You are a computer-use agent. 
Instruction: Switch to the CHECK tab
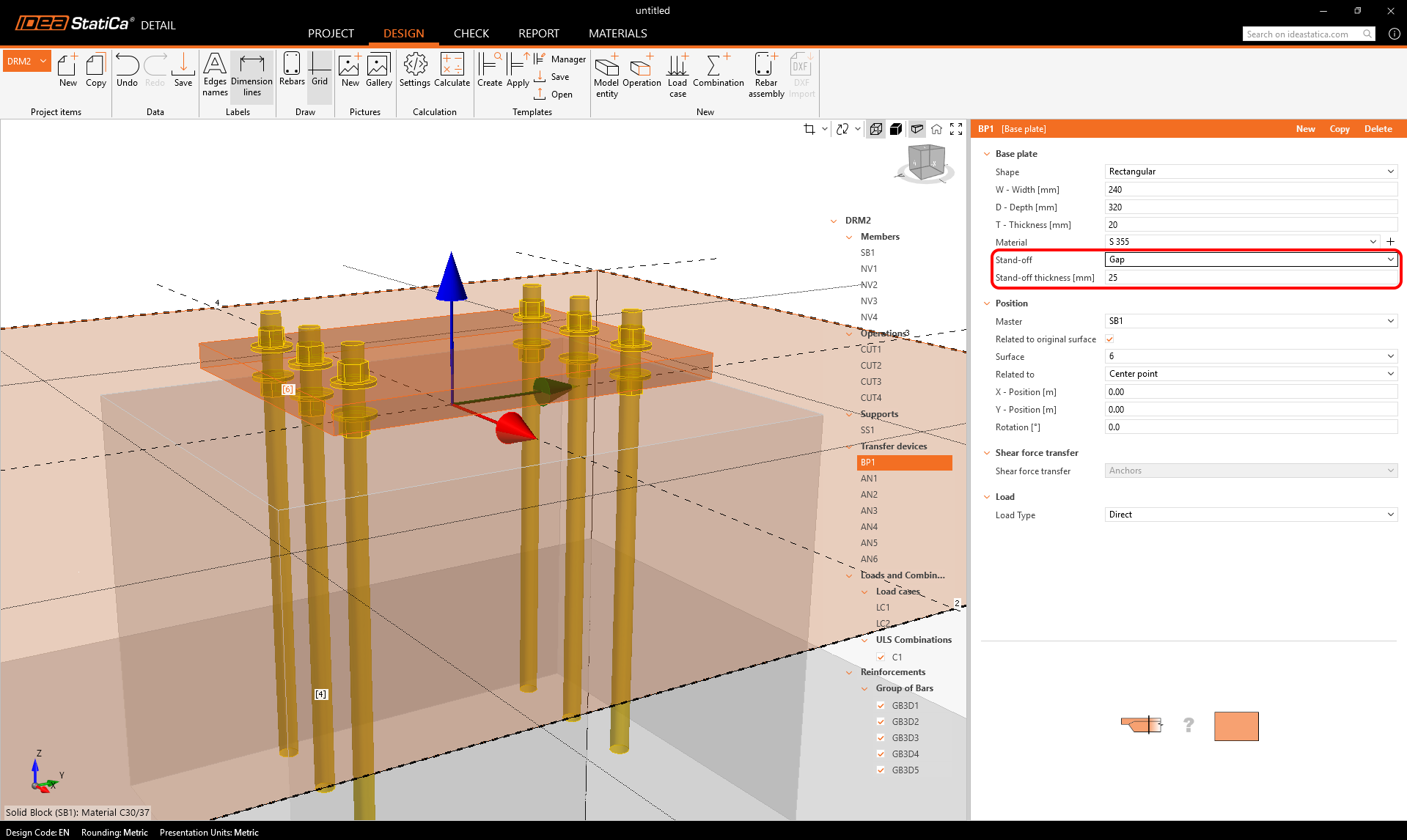[471, 34]
